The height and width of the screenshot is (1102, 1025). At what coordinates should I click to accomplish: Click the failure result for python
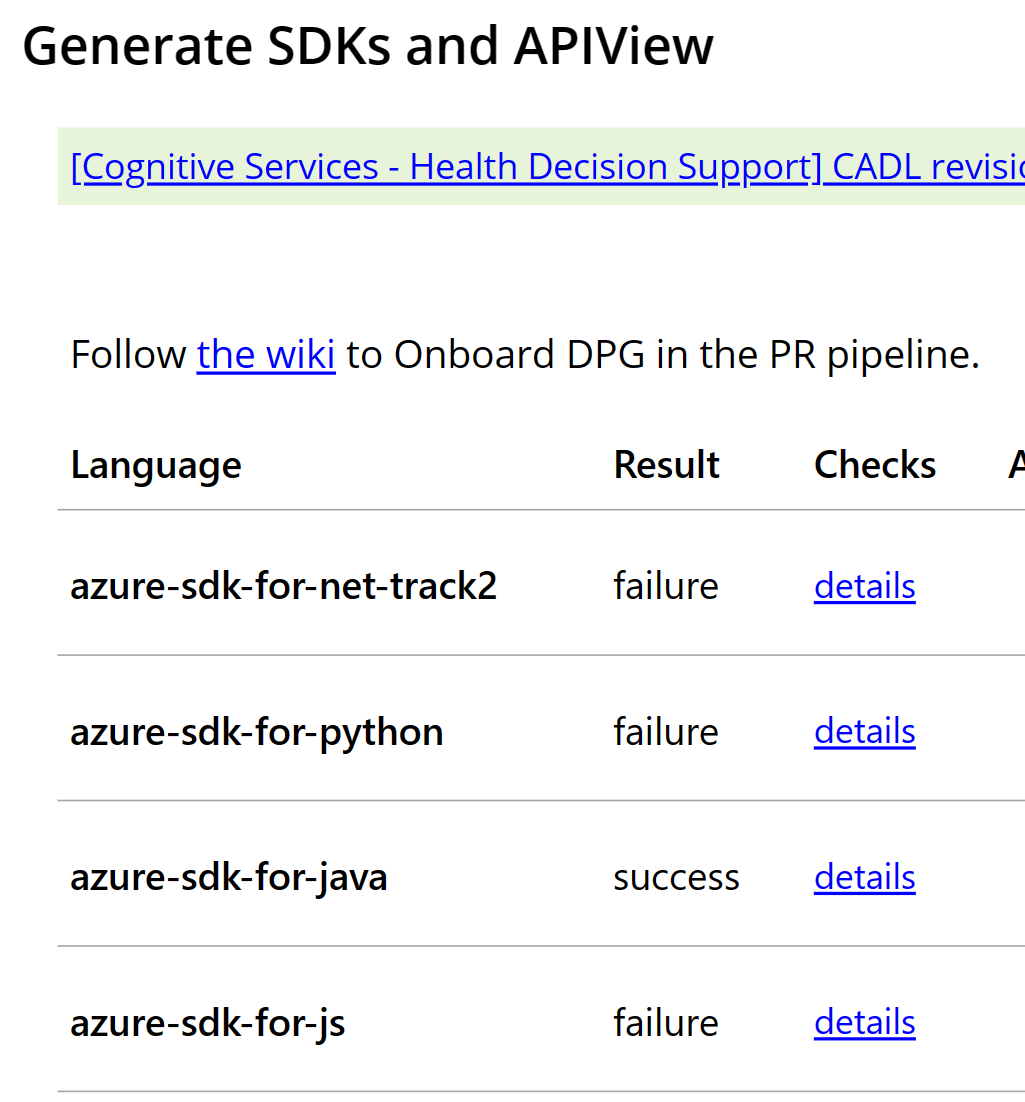pyautogui.click(x=666, y=731)
